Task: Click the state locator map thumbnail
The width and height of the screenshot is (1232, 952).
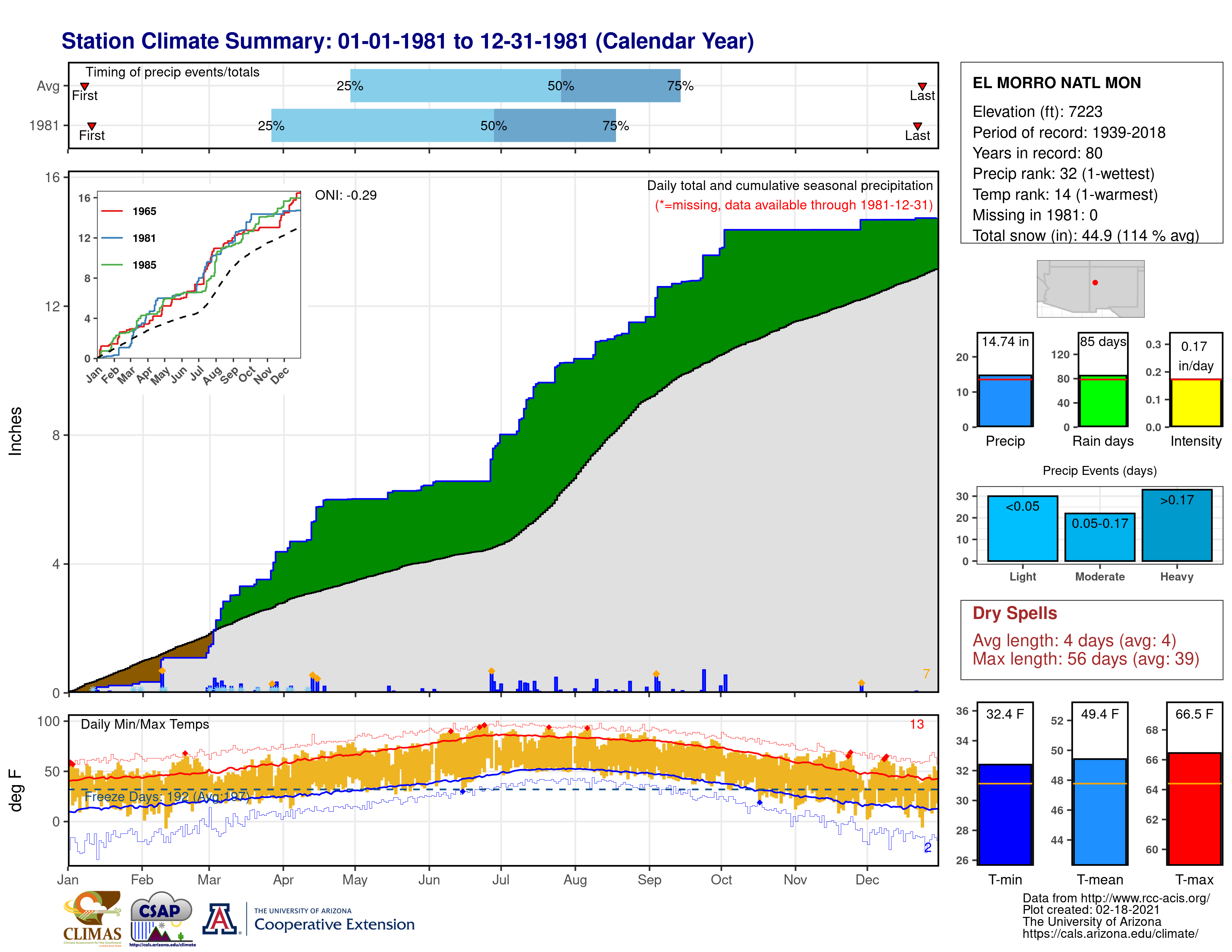Action: click(x=1091, y=288)
